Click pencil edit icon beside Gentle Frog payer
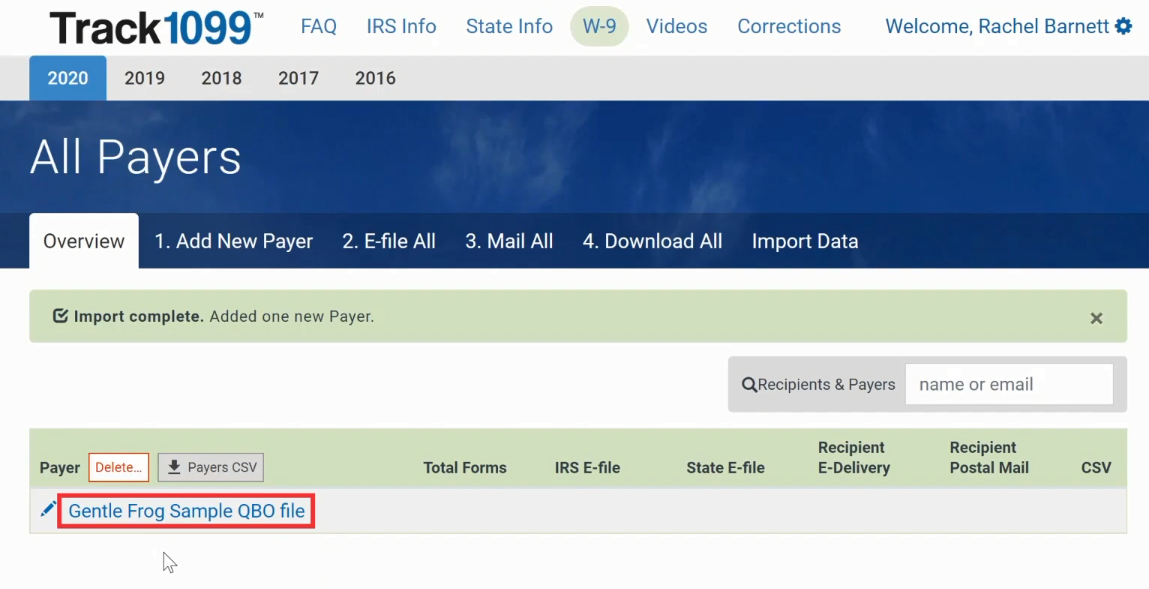Viewport: 1149px width, 589px height. click(48, 509)
